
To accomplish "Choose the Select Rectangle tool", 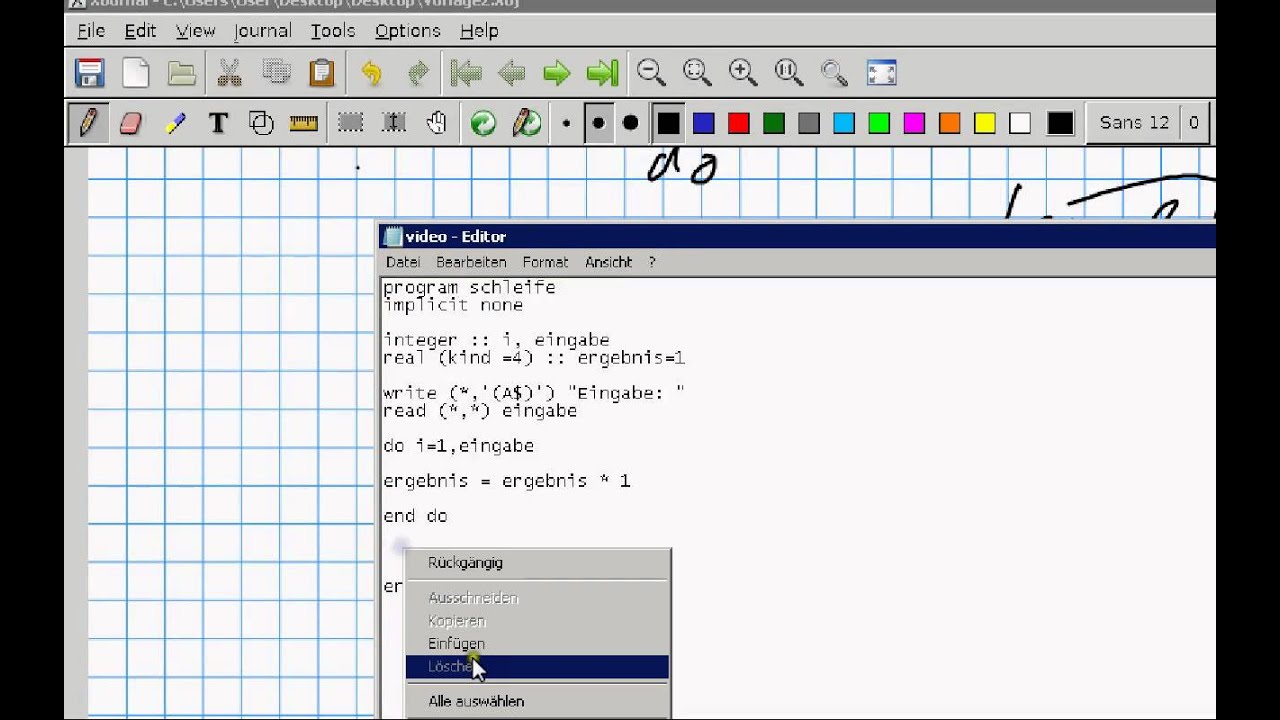I will (x=350, y=123).
